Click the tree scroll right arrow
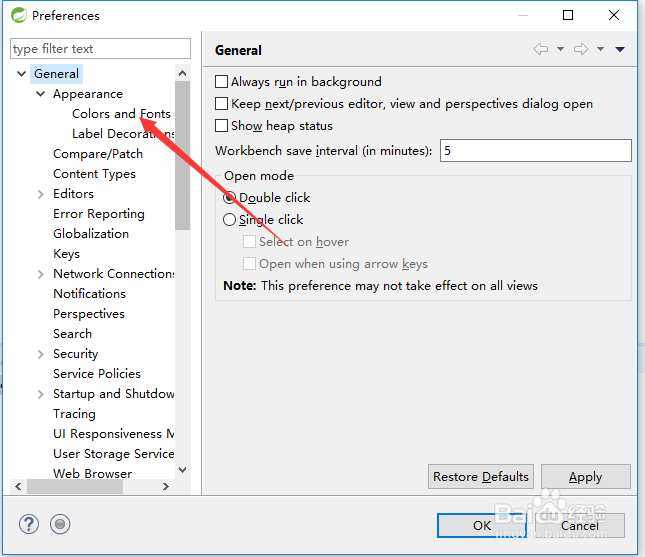 click(x=166, y=487)
